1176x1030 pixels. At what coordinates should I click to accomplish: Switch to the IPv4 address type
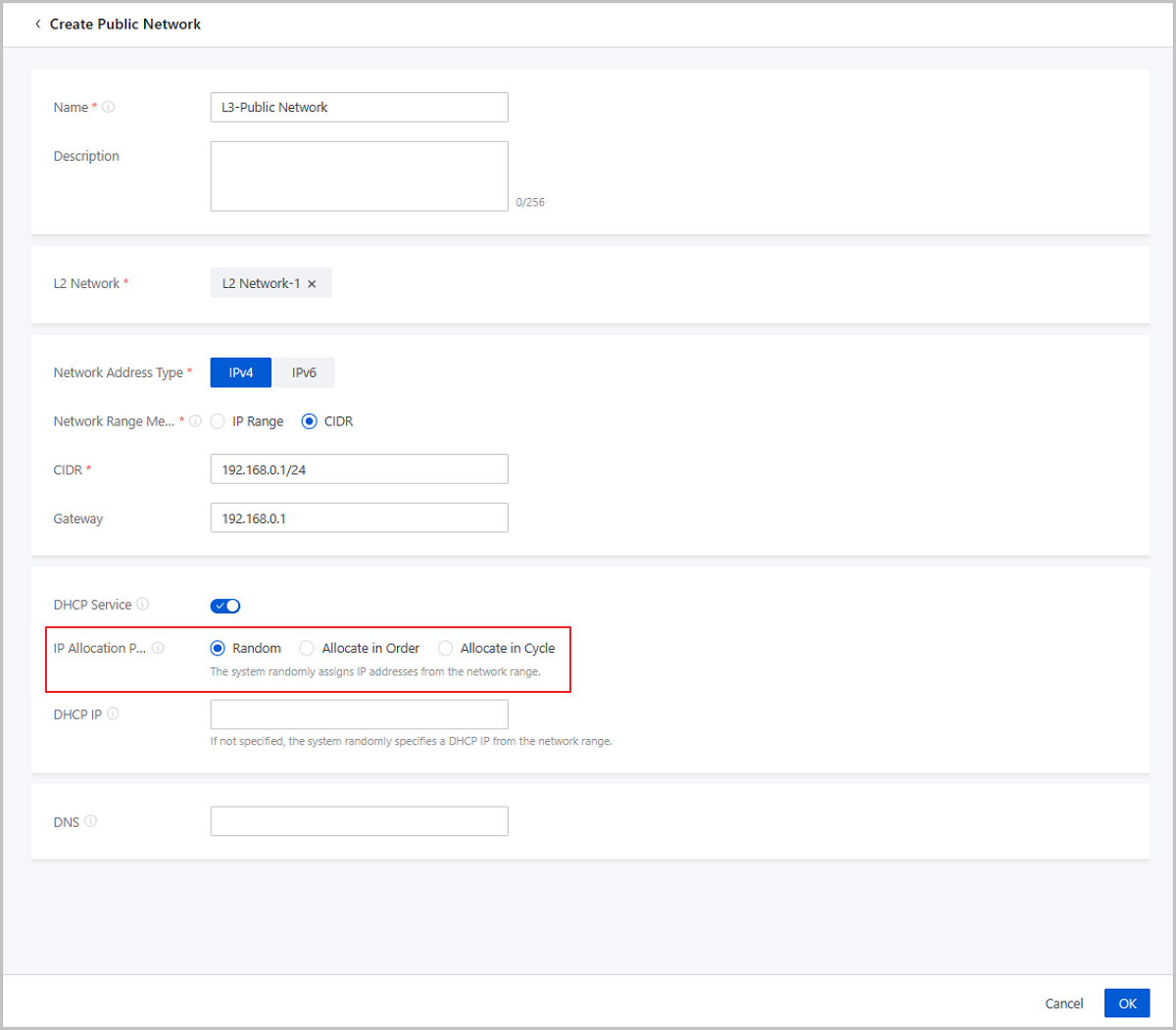point(241,372)
